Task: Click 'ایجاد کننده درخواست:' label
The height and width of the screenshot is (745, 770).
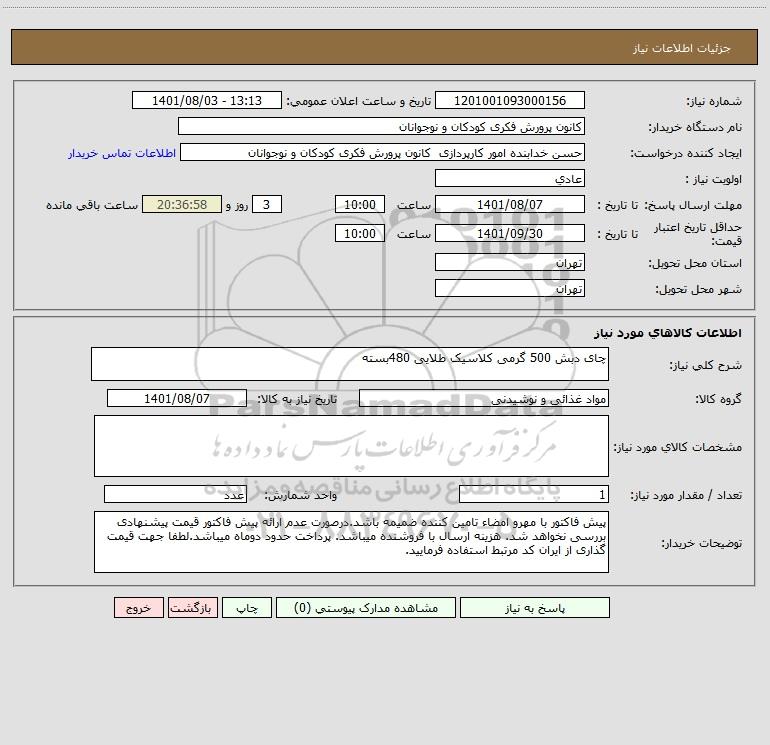Action: click(686, 154)
